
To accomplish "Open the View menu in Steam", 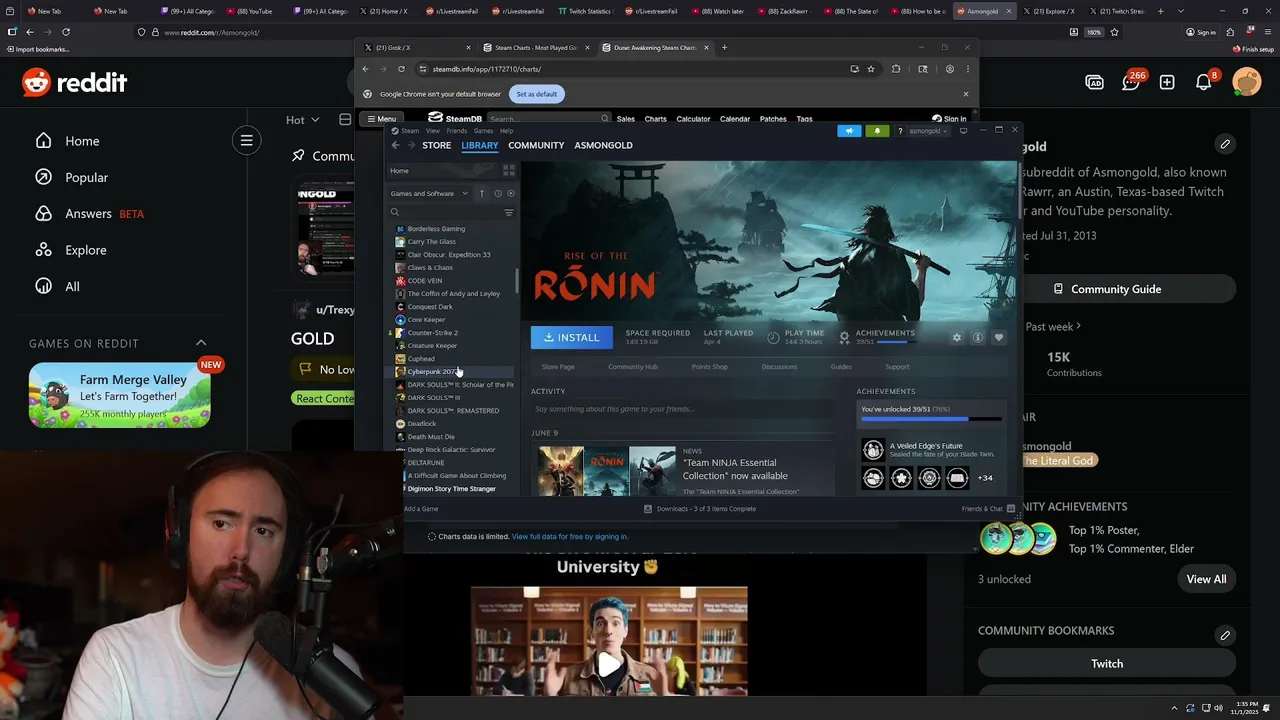I will point(433,131).
